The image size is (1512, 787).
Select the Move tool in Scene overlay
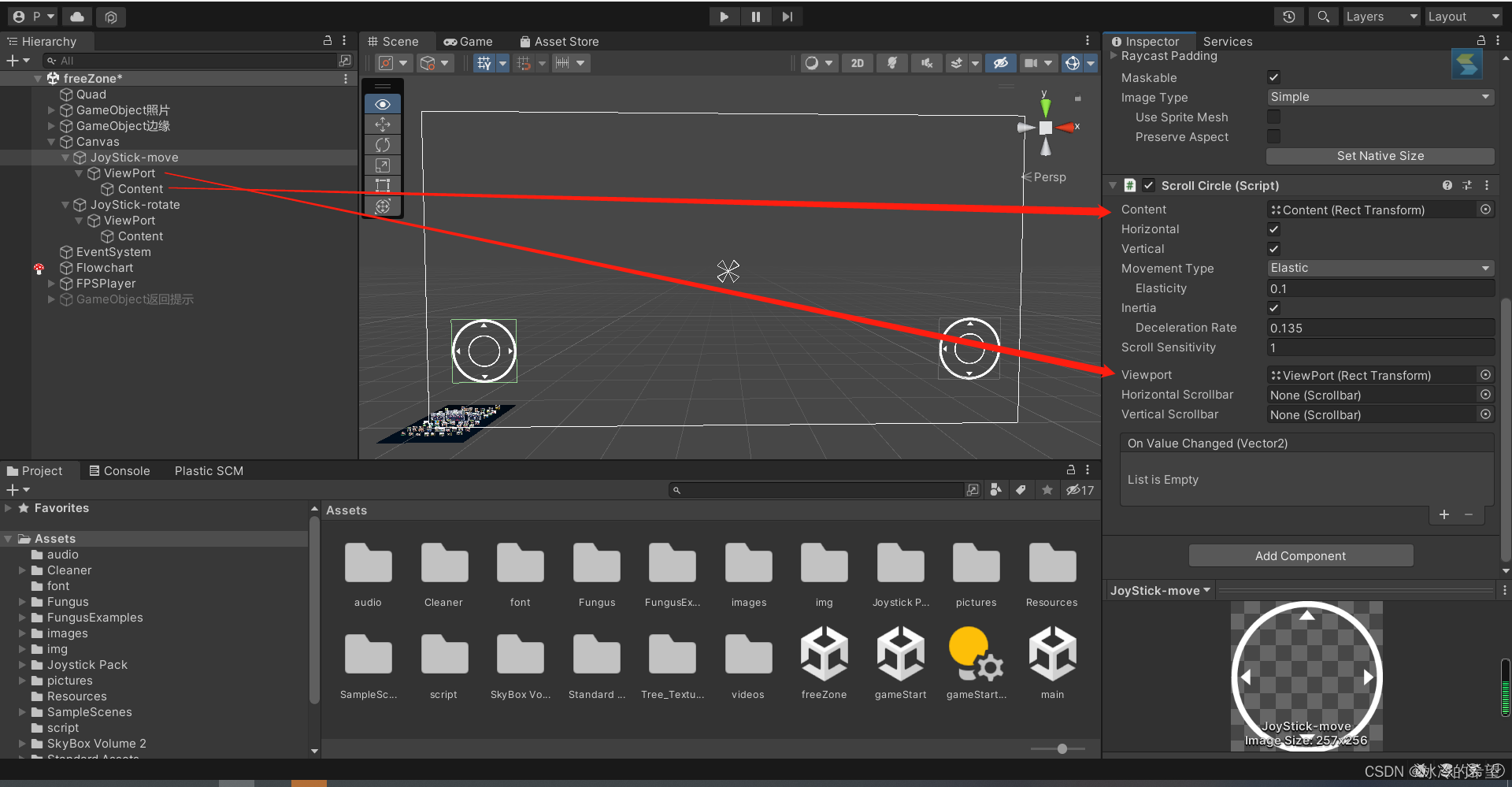[x=383, y=124]
